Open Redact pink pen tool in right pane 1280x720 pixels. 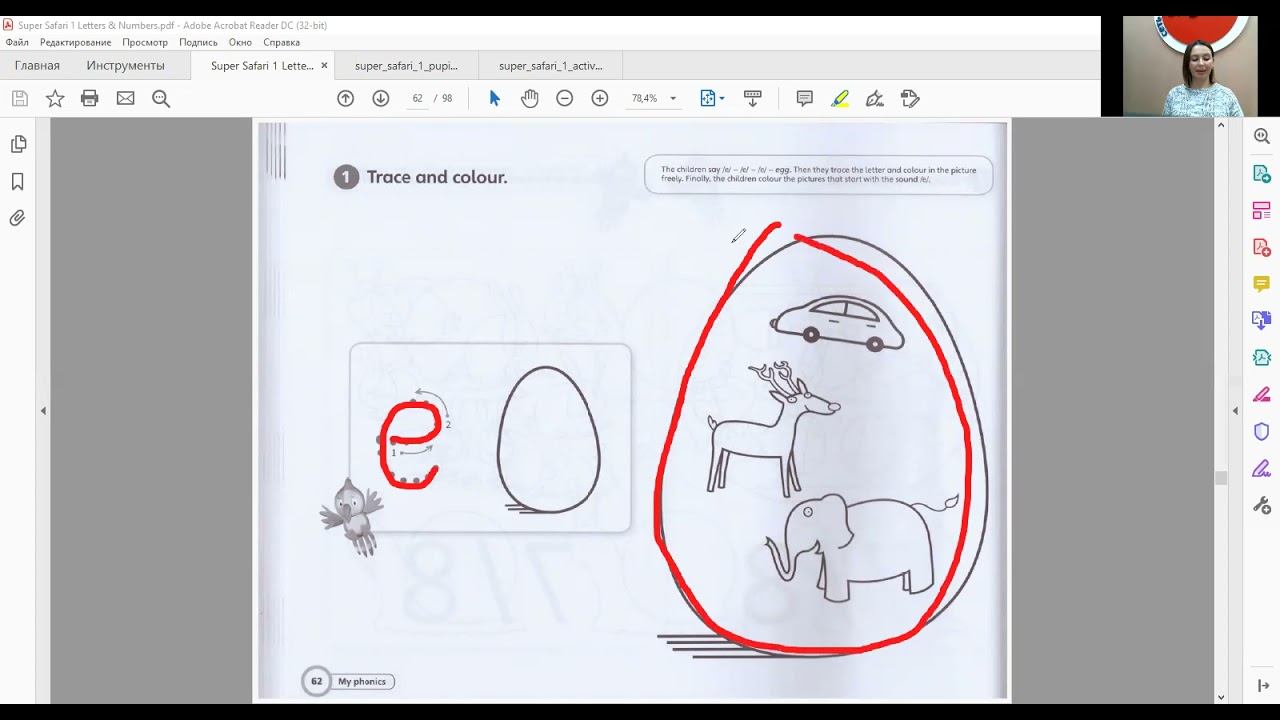click(1262, 394)
